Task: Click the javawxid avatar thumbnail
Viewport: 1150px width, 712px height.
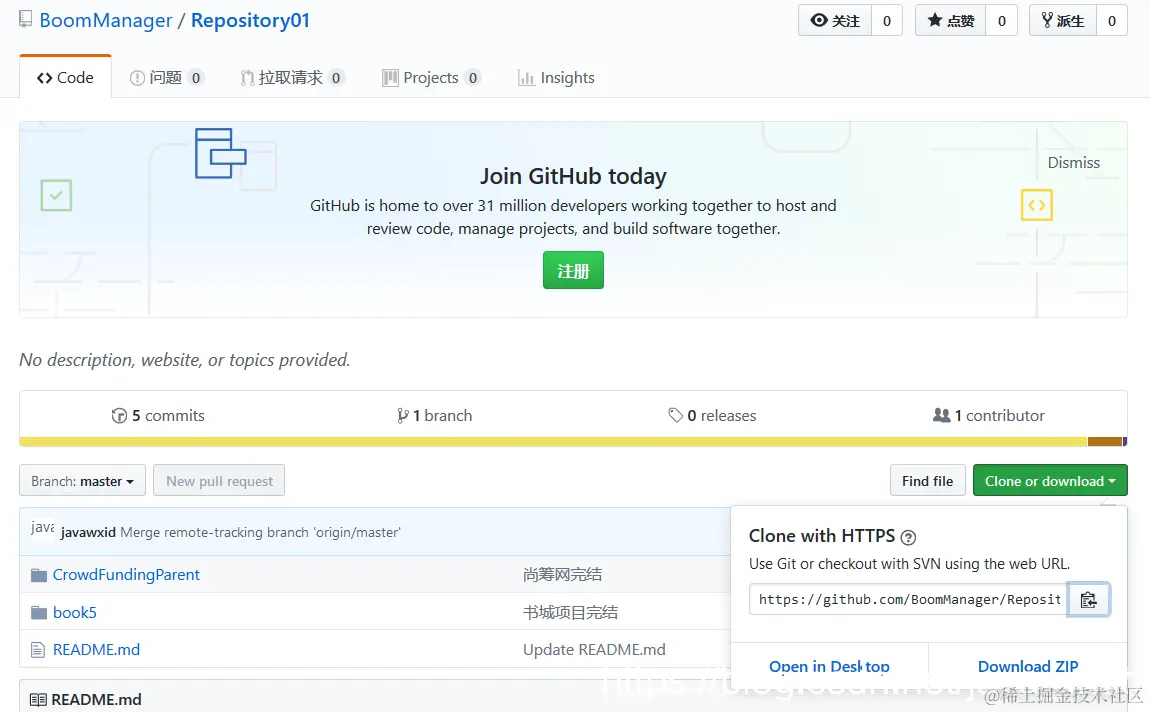Action: tap(43, 529)
